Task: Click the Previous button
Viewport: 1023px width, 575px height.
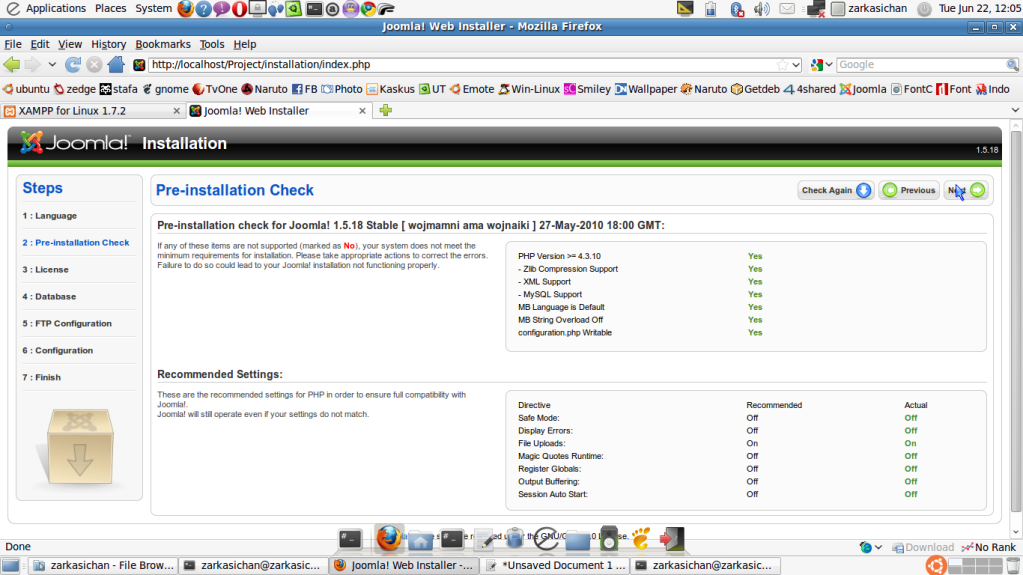Action: 909,190
